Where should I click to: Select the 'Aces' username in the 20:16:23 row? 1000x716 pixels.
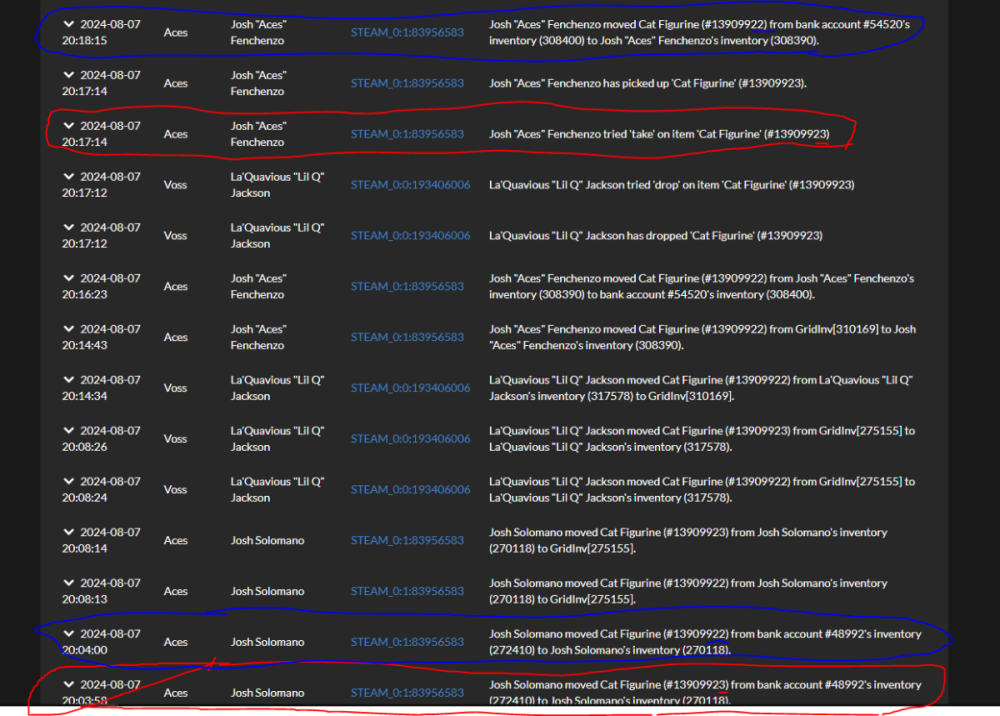(175, 287)
